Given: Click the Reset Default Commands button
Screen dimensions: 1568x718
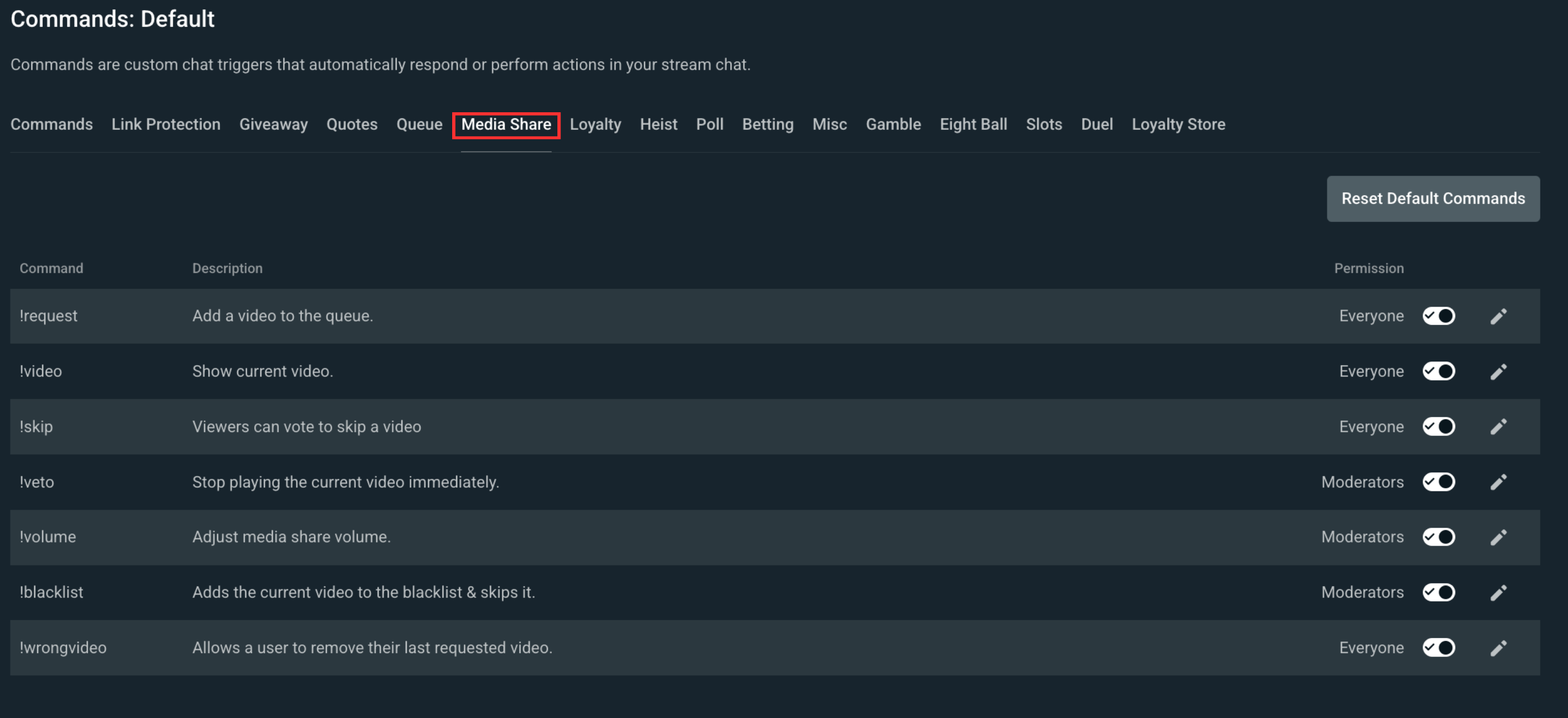Looking at the screenshot, I should [x=1433, y=199].
